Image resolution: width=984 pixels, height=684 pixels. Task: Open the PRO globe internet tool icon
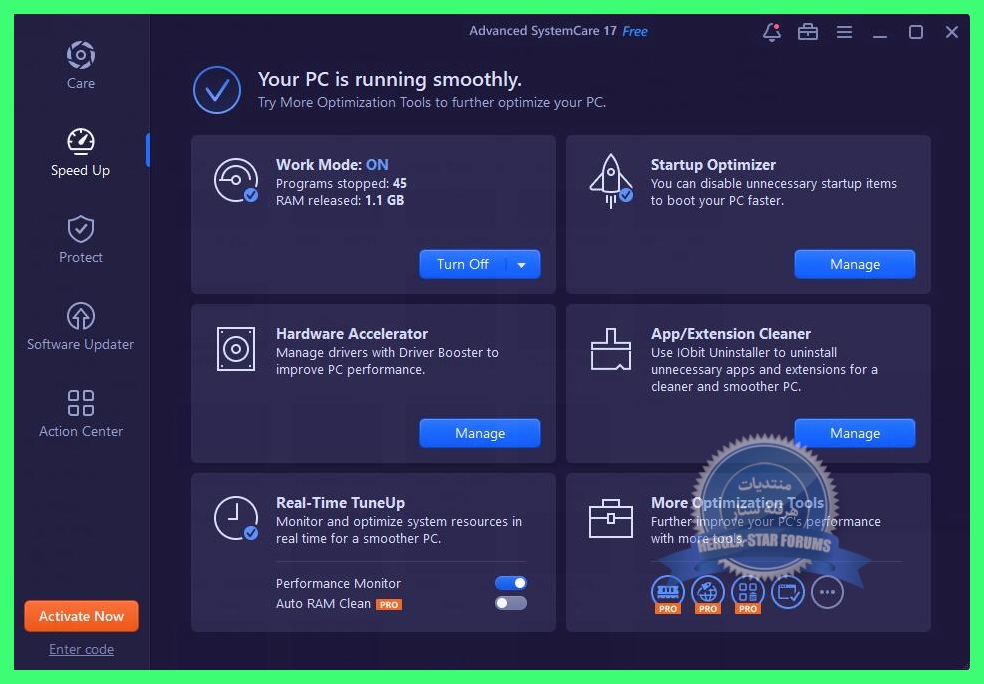click(x=707, y=593)
